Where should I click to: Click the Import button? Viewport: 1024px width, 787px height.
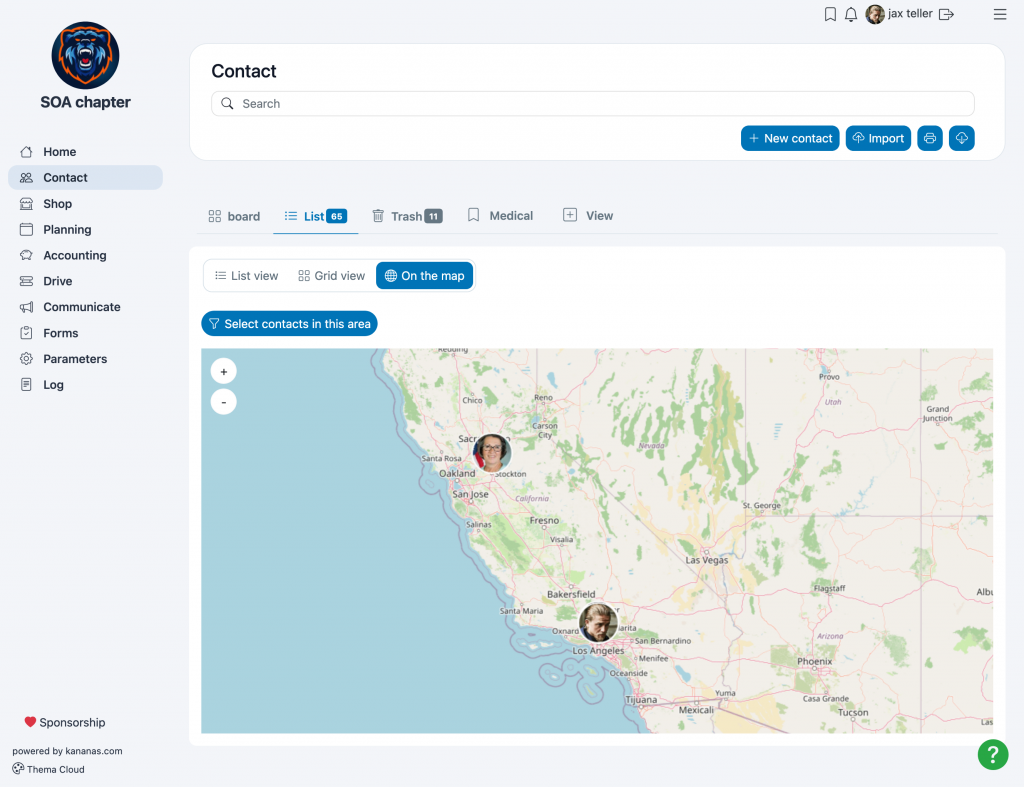pos(878,138)
